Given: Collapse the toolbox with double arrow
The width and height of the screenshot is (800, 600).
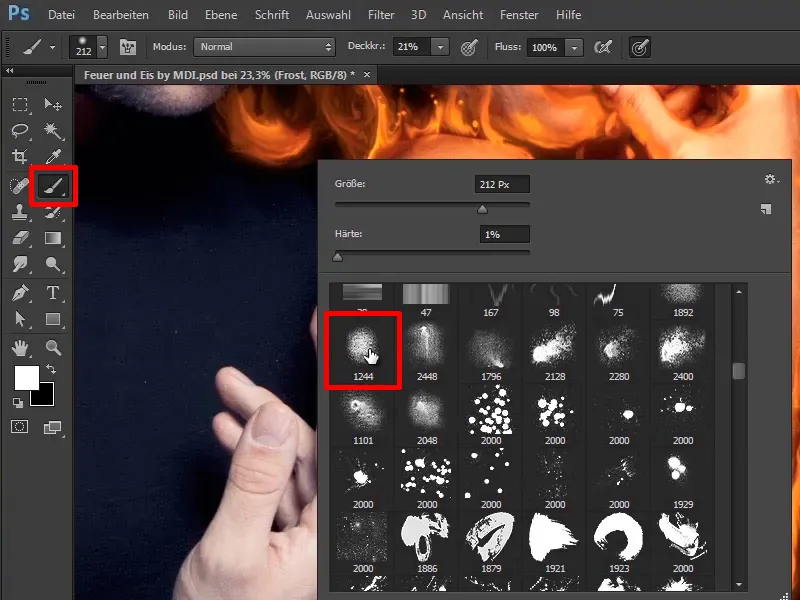Looking at the screenshot, I should (9, 71).
